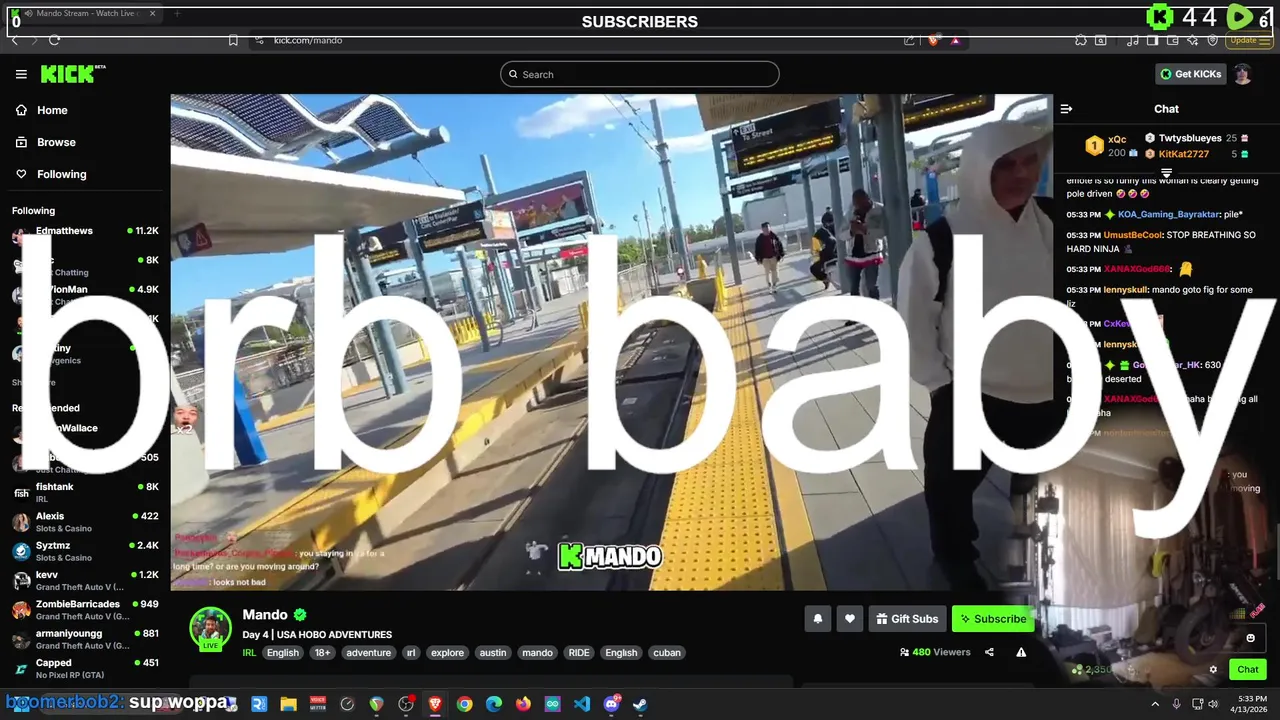Select the explore tag
1280x720 pixels.
[x=447, y=653]
